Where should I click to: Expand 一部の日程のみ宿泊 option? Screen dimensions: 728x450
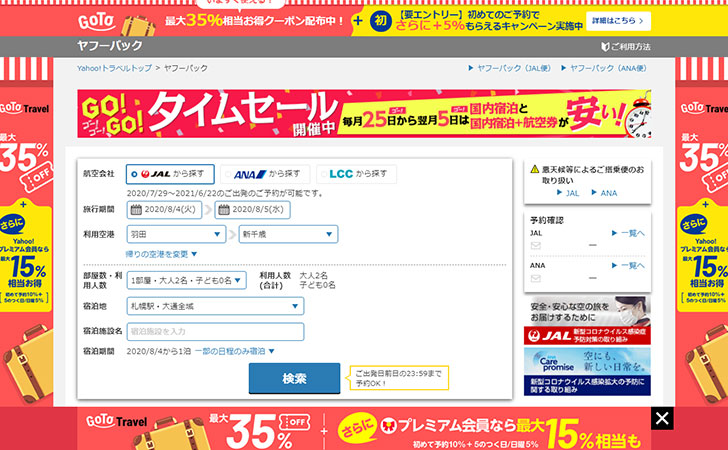[x=234, y=352]
